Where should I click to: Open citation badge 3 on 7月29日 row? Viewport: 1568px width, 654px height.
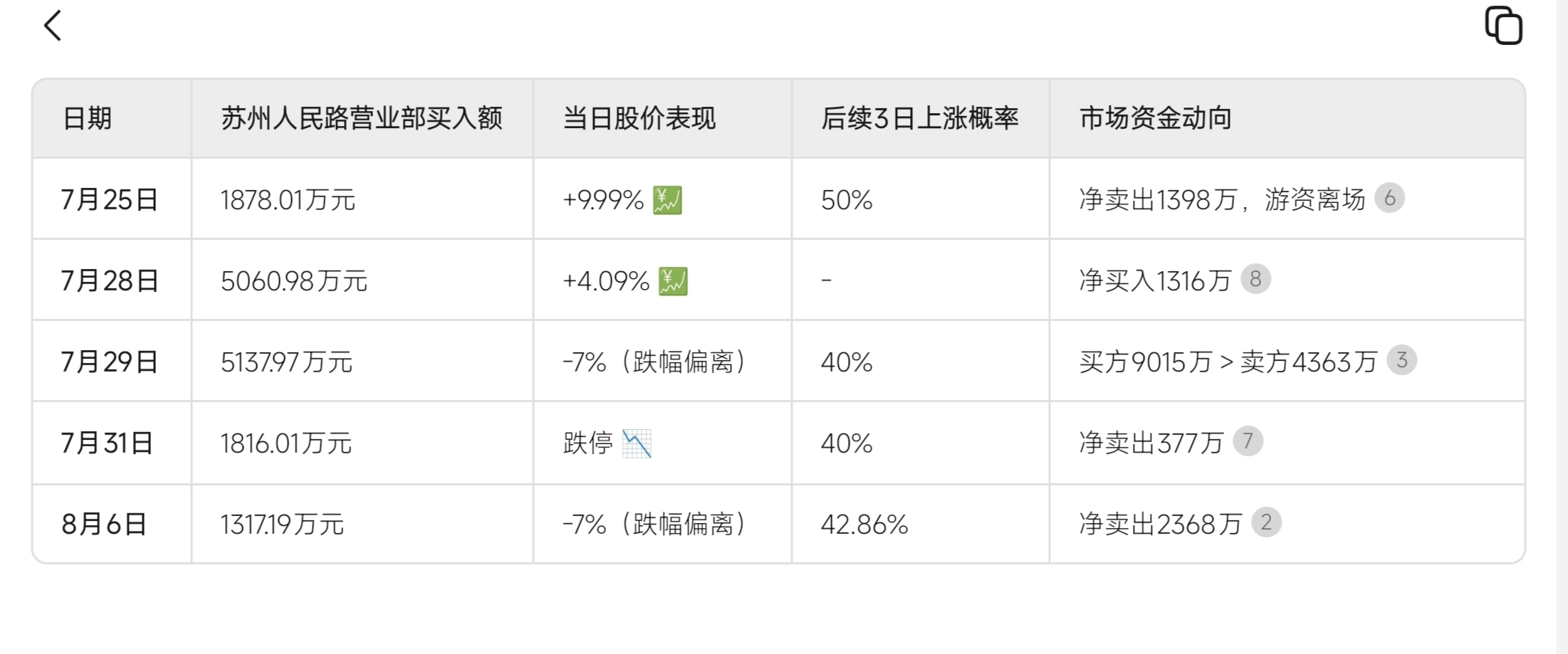click(1401, 360)
